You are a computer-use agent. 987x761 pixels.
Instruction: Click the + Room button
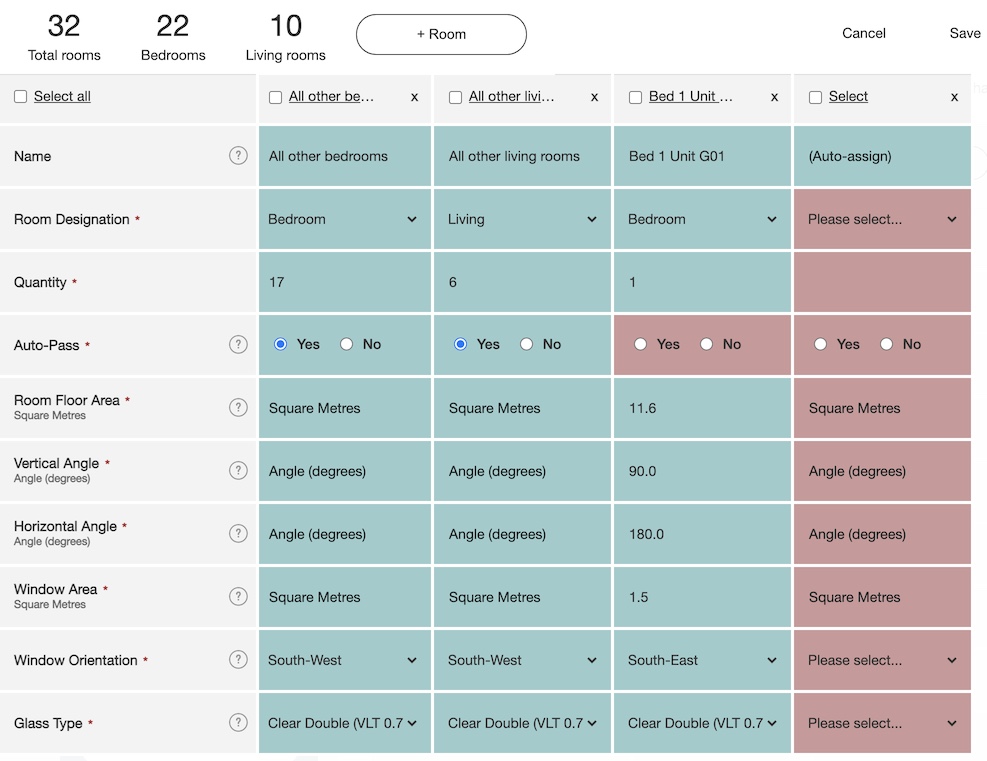pyautogui.click(x=440, y=34)
